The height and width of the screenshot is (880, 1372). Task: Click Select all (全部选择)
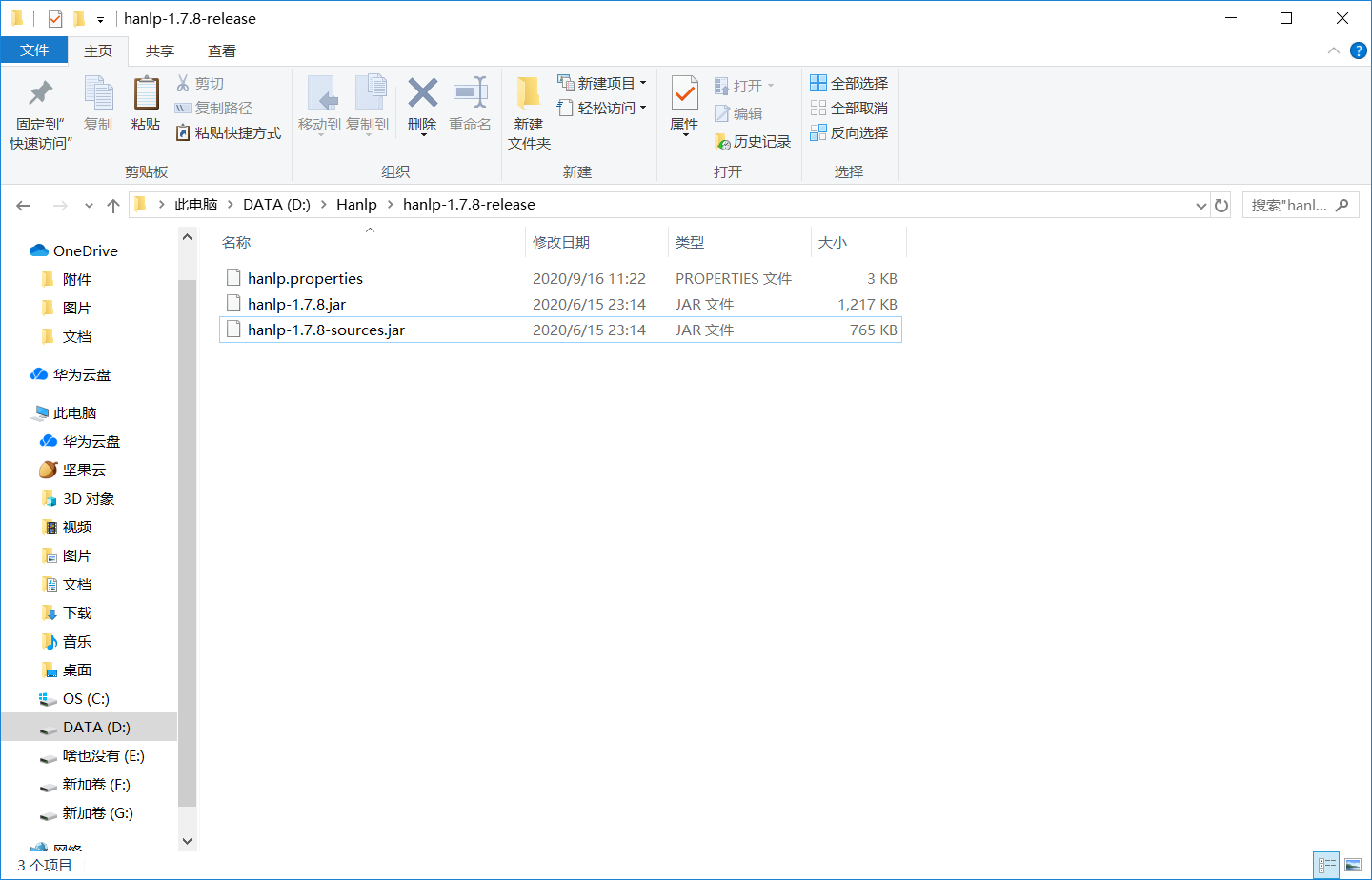(x=849, y=84)
